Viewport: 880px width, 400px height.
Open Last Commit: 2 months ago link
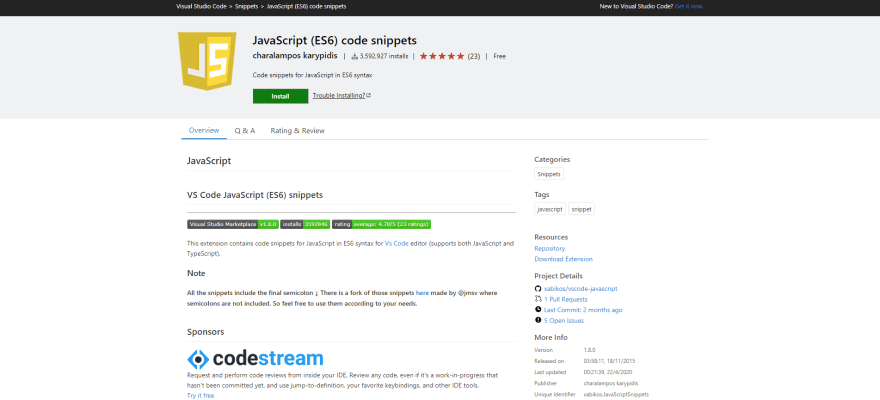pyautogui.click(x=583, y=310)
